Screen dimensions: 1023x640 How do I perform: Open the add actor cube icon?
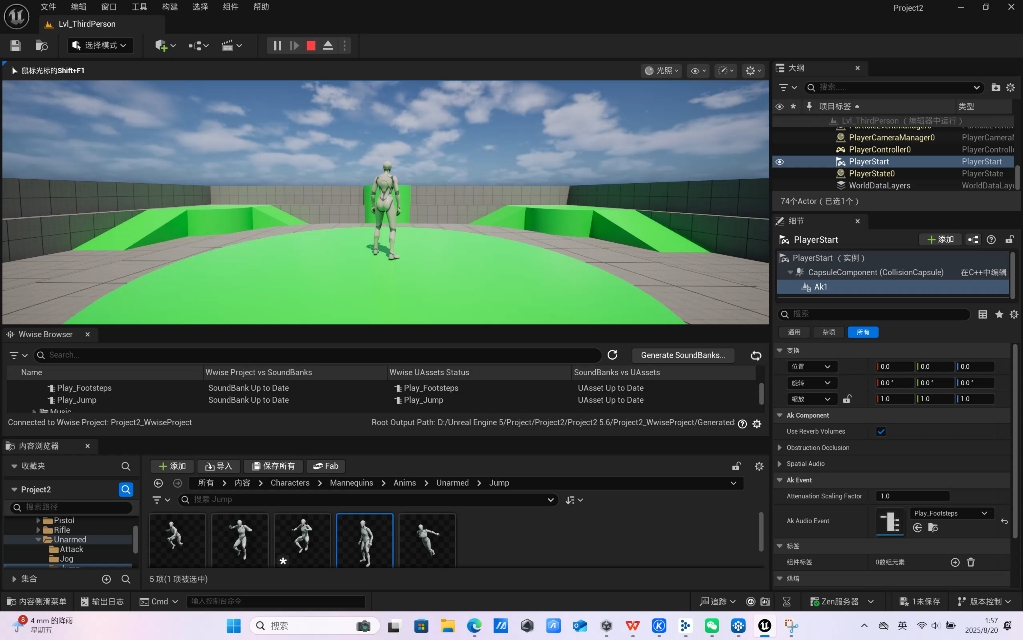(165, 46)
